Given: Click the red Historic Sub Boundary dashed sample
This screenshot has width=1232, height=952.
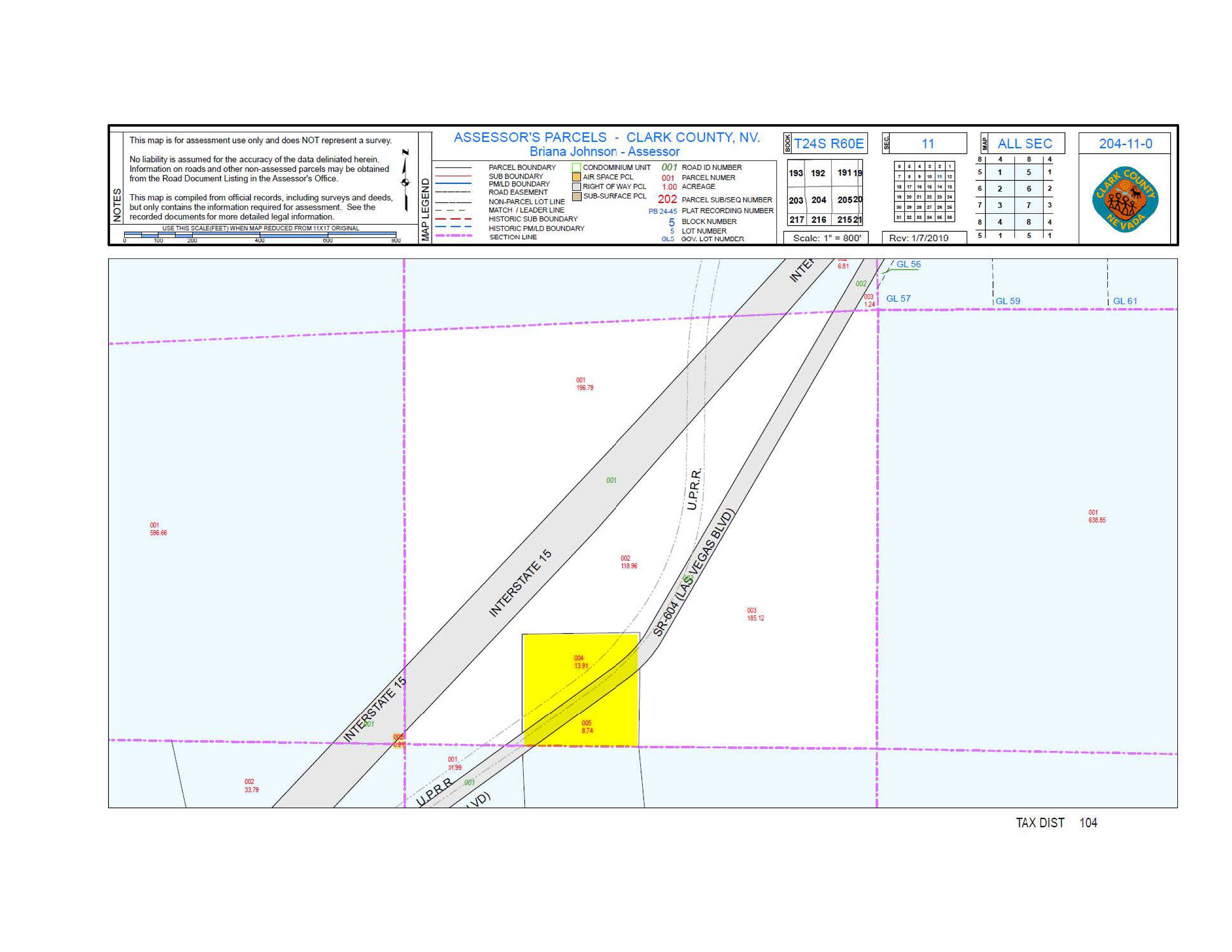Looking at the screenshot, I should pyautogui.click(x=454, y=219).
